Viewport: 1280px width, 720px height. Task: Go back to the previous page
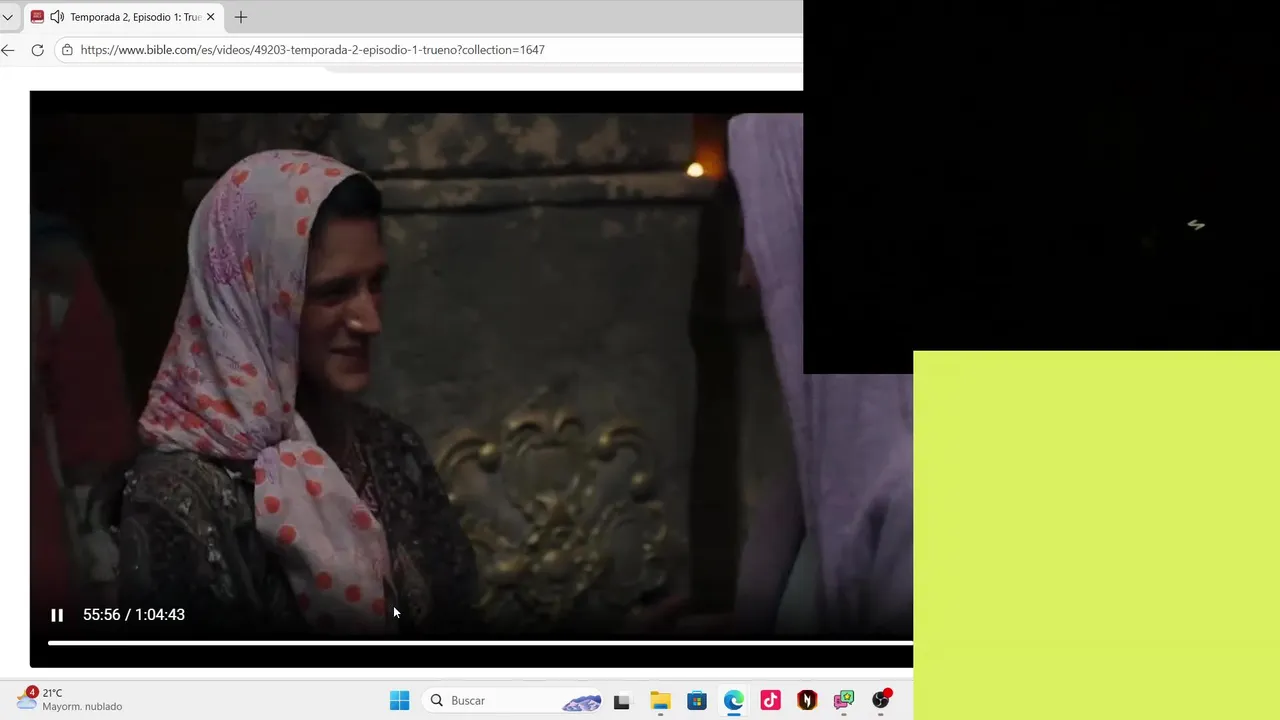(x=8, y=50)
